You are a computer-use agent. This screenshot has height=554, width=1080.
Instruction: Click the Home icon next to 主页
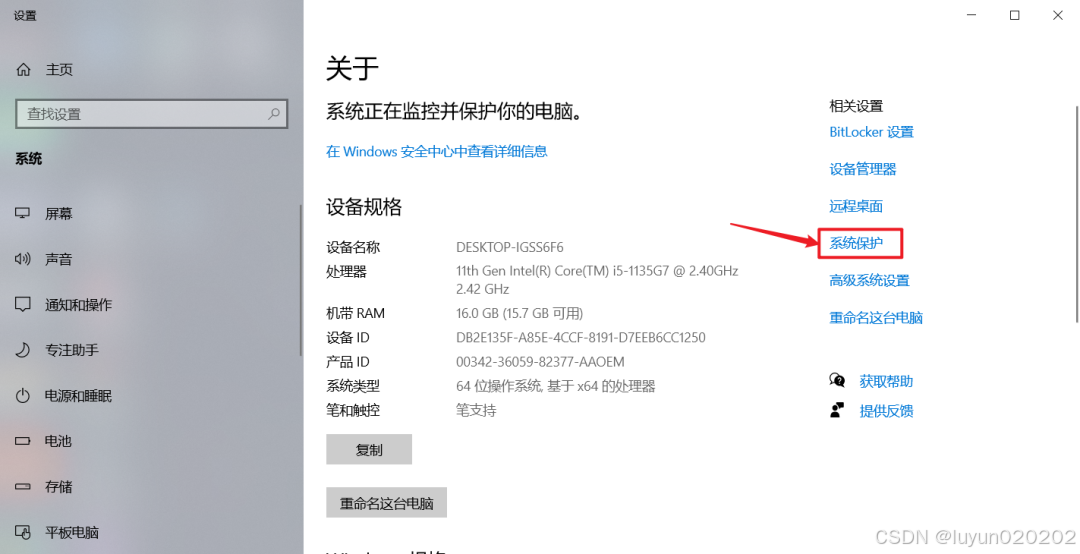click(x=23, y=70)
